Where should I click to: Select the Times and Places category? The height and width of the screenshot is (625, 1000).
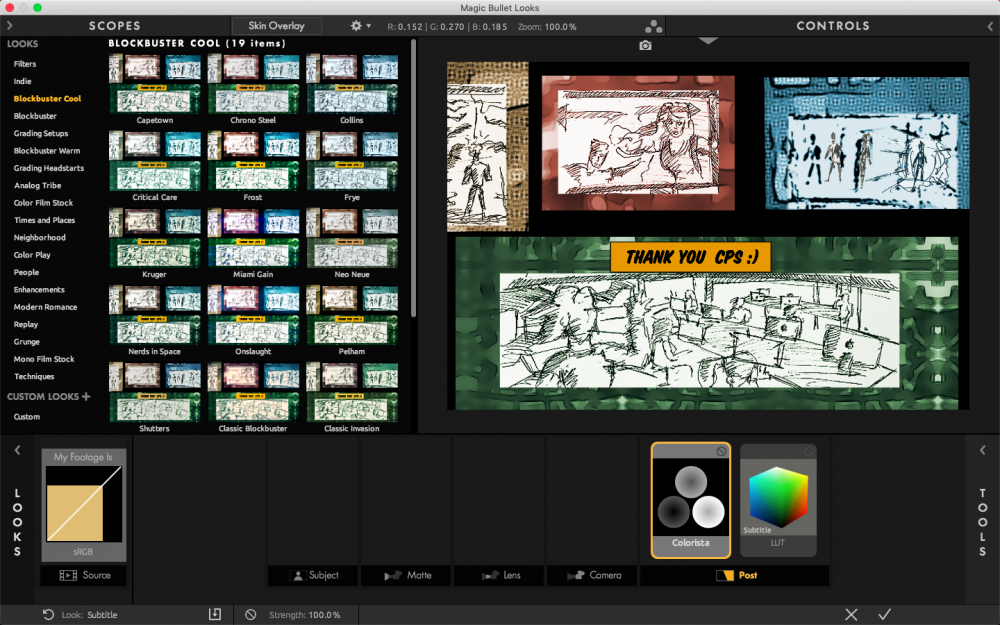pos(44,220)
